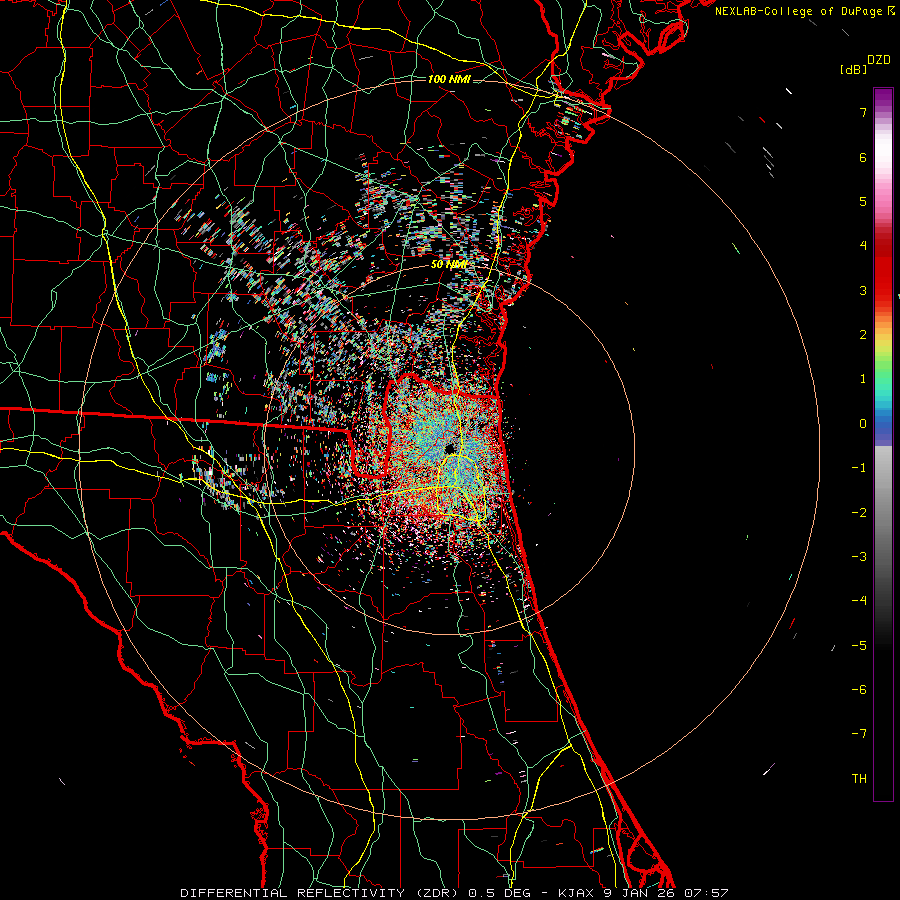Select the 7 value on color scale
The image size is (900, 900).
pos(863,112)
